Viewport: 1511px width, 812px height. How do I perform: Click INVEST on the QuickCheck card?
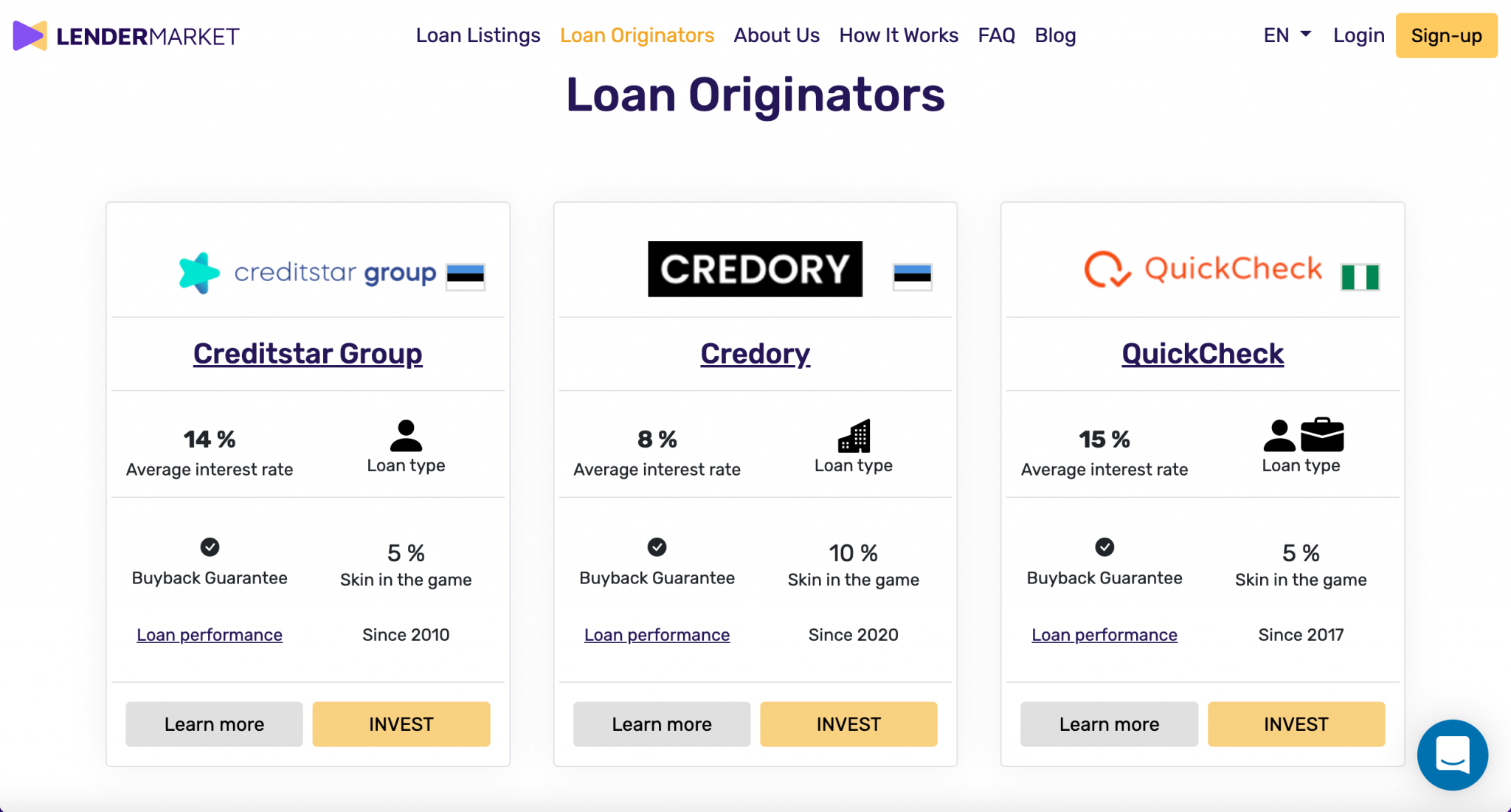(x=1296, y=723)
